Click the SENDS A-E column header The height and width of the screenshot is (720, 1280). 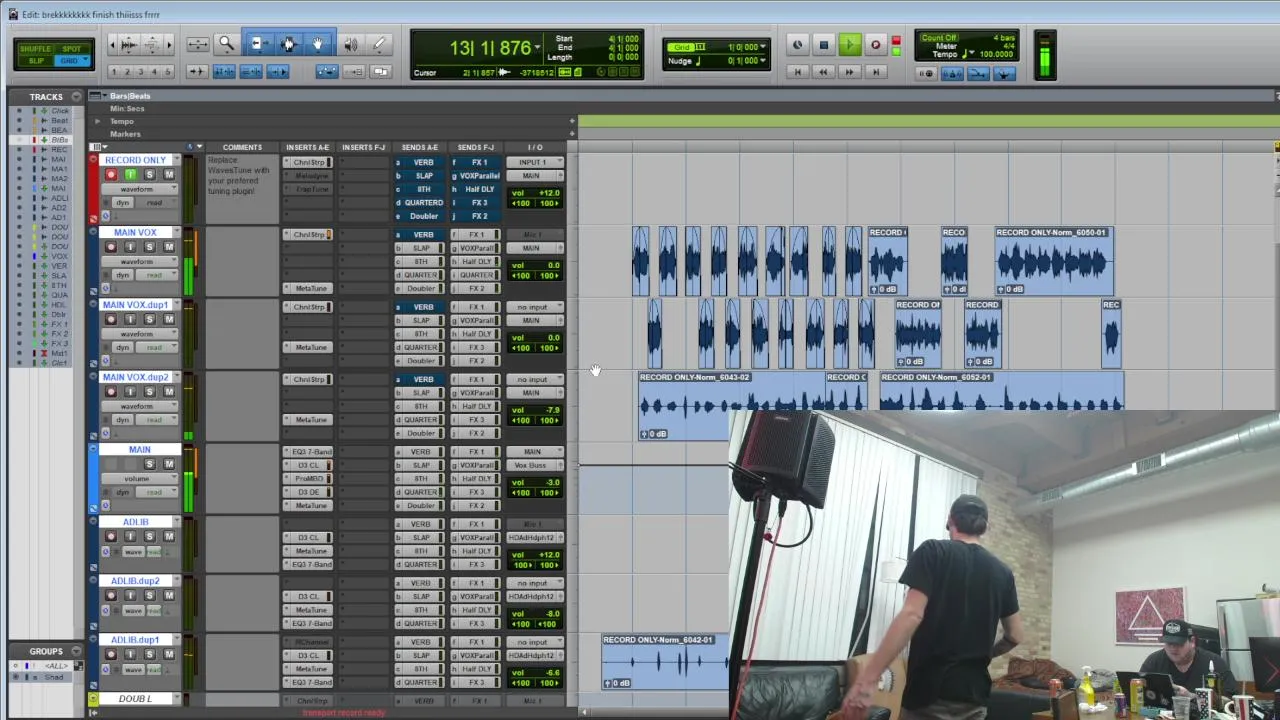coord(419,147)
